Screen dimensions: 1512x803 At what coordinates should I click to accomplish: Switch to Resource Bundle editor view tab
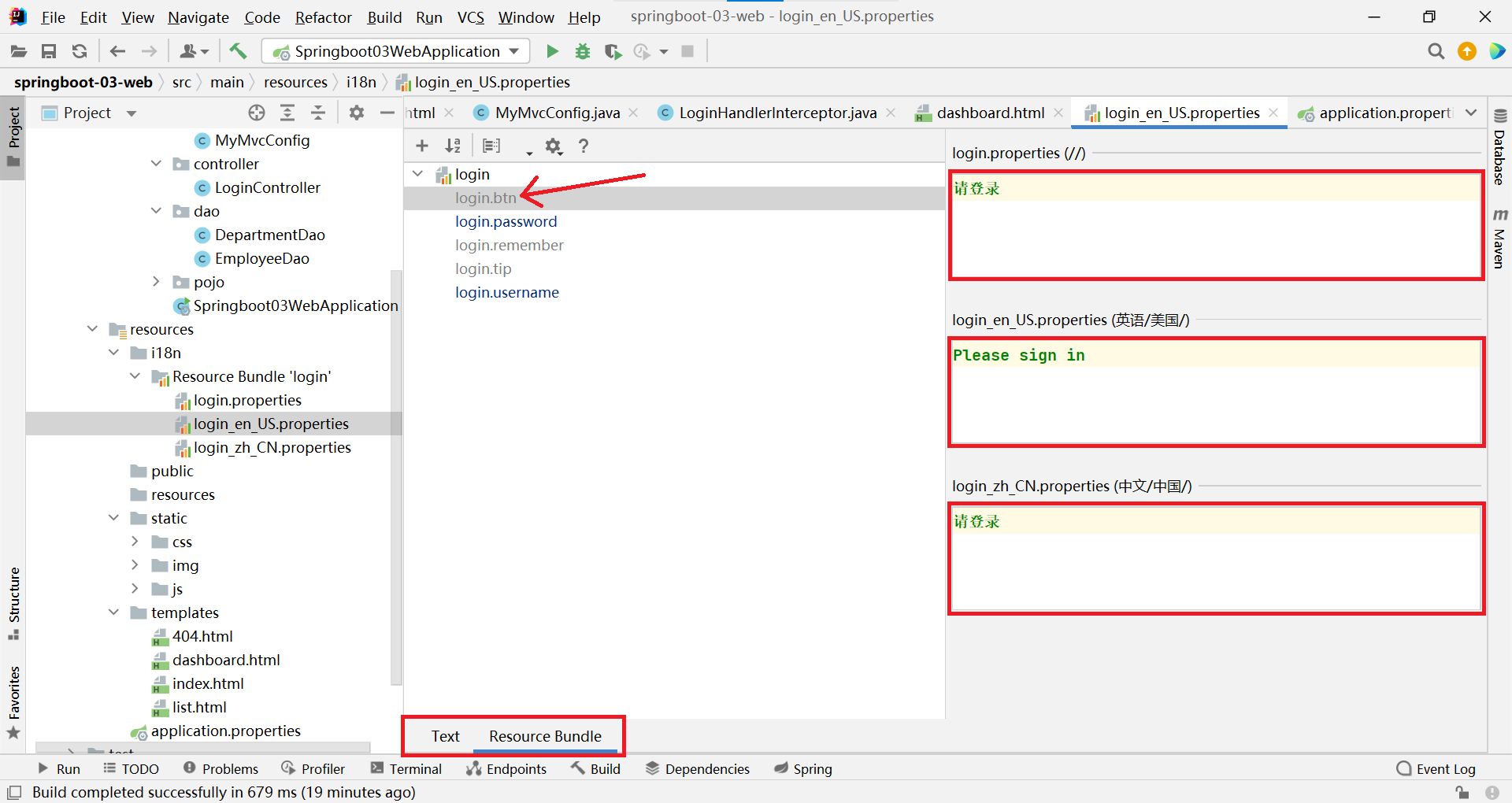point(545,736)
